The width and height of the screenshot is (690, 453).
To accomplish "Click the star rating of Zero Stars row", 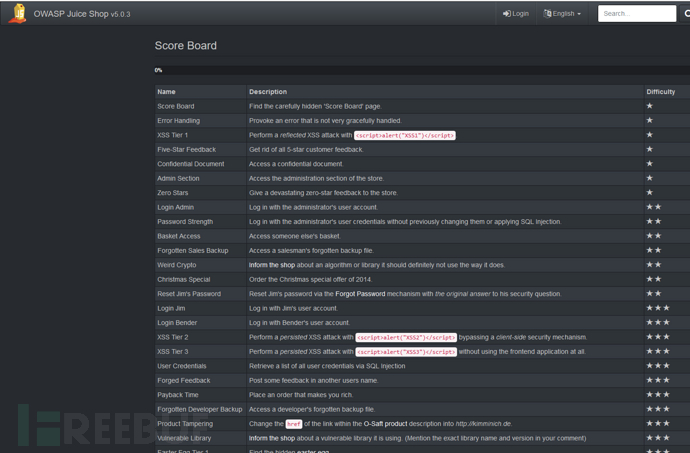I will point(650,192).
